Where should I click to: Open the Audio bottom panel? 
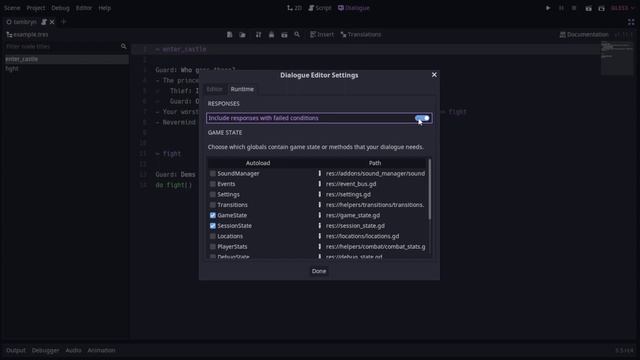[73, 350]
